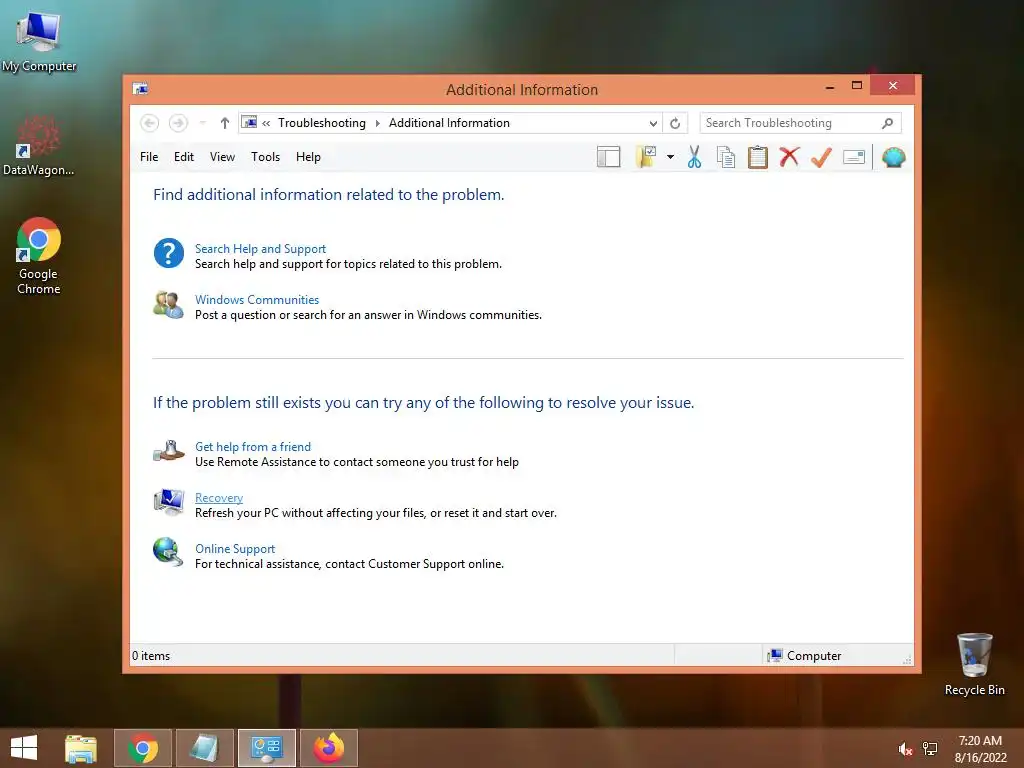Select the DataWagon desktop shortcut
This screenshot has height=768, width=1024.
pyautogui.click(x=39, y=146)
